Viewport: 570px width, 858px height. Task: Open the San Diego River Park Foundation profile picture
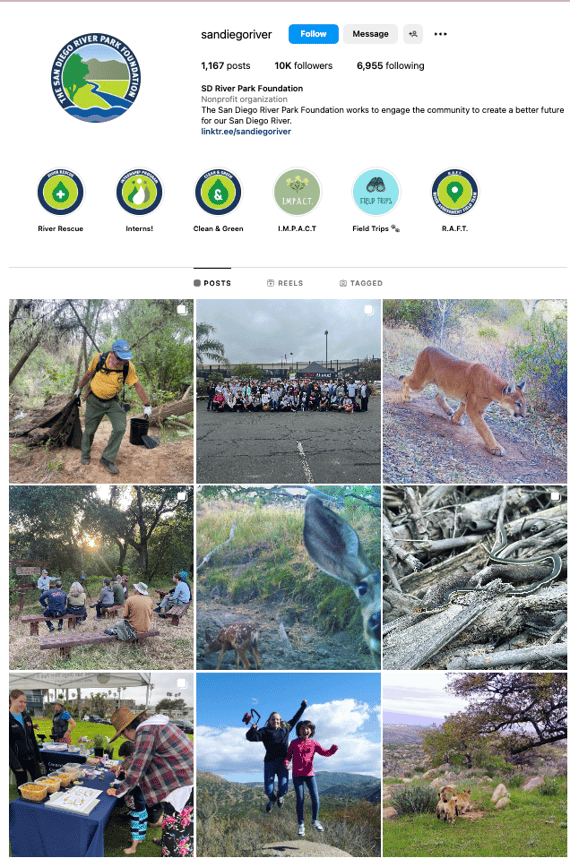click(96, 77)
